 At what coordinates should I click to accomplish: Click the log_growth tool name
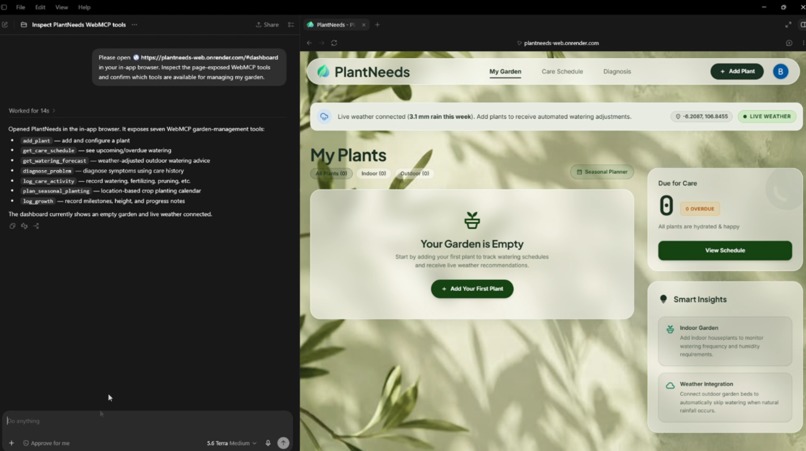(38, 201)
